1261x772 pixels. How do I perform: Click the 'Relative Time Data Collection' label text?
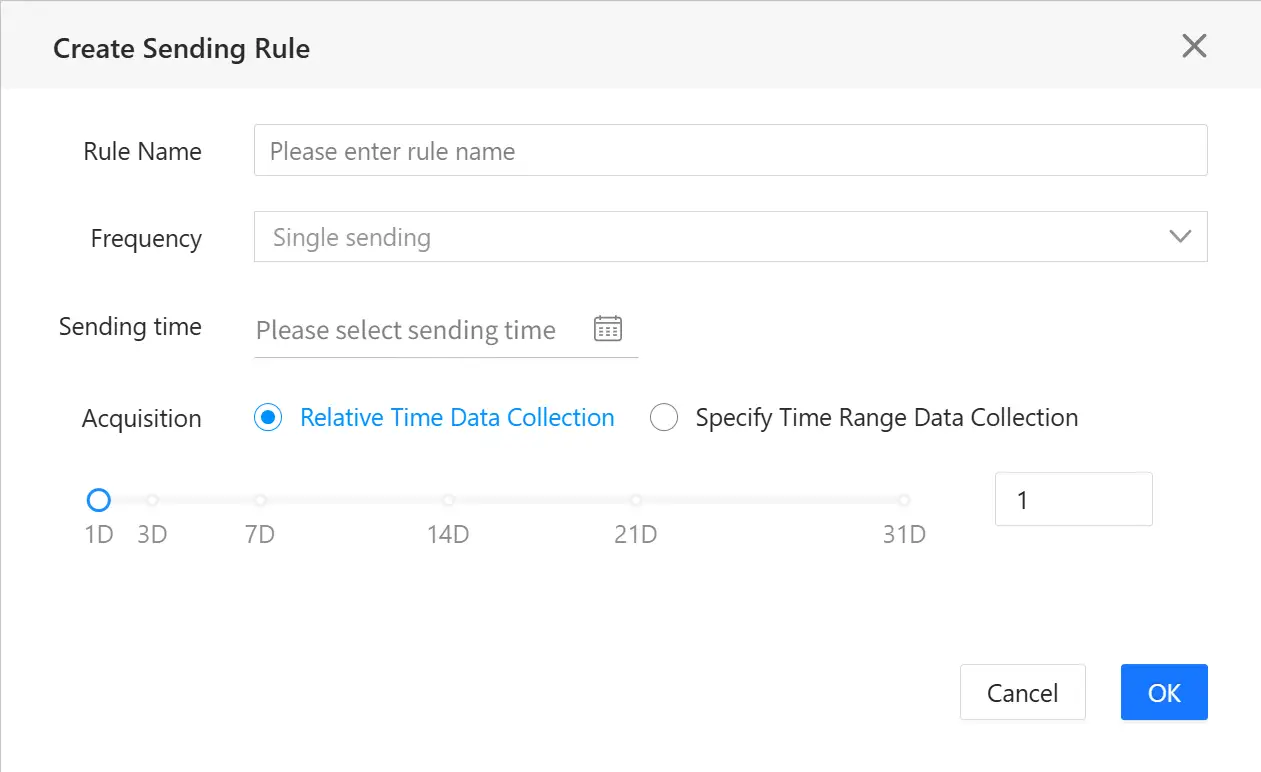457,418
